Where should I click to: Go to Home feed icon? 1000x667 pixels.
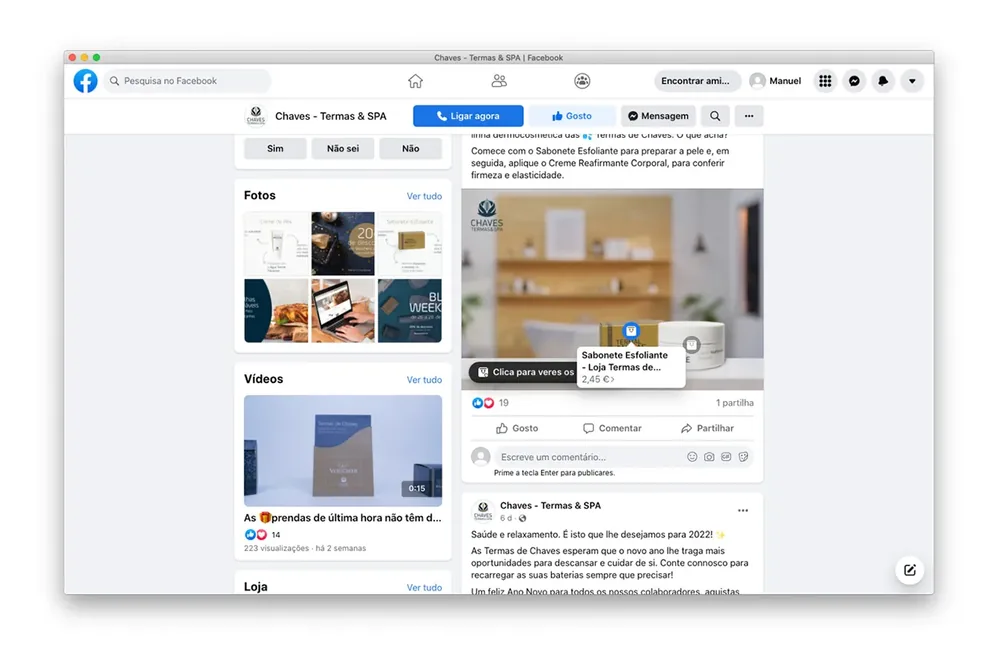pyautogui.click(x=415, y=81)
